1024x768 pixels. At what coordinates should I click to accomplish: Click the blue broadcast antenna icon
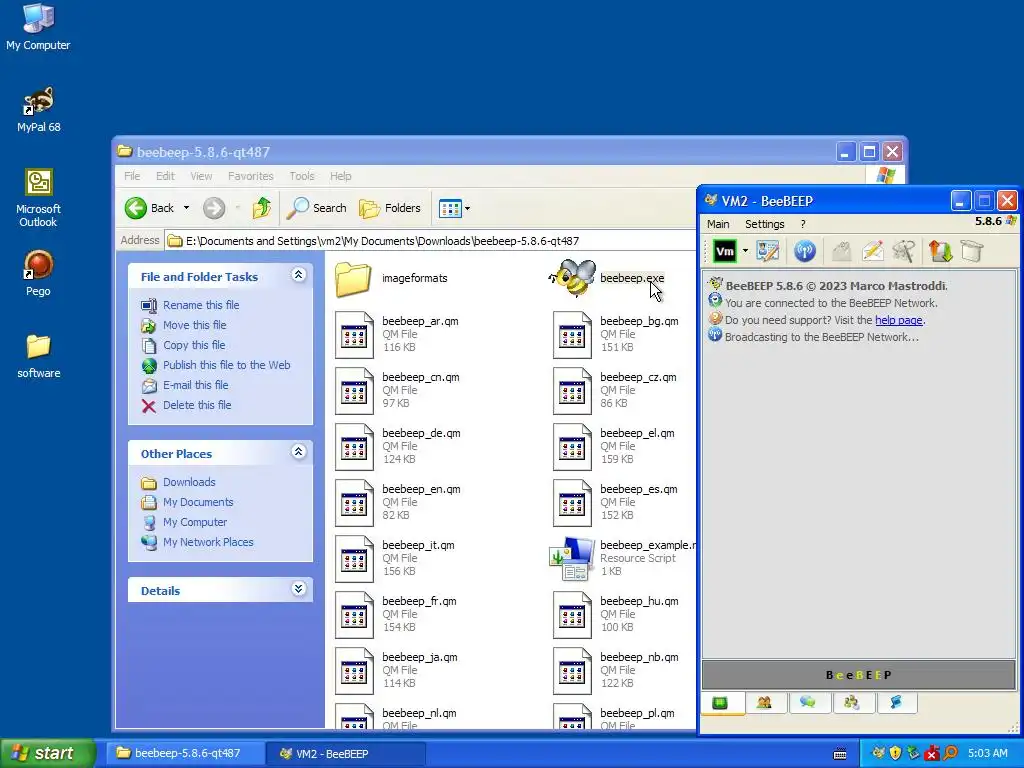point(805,251)
